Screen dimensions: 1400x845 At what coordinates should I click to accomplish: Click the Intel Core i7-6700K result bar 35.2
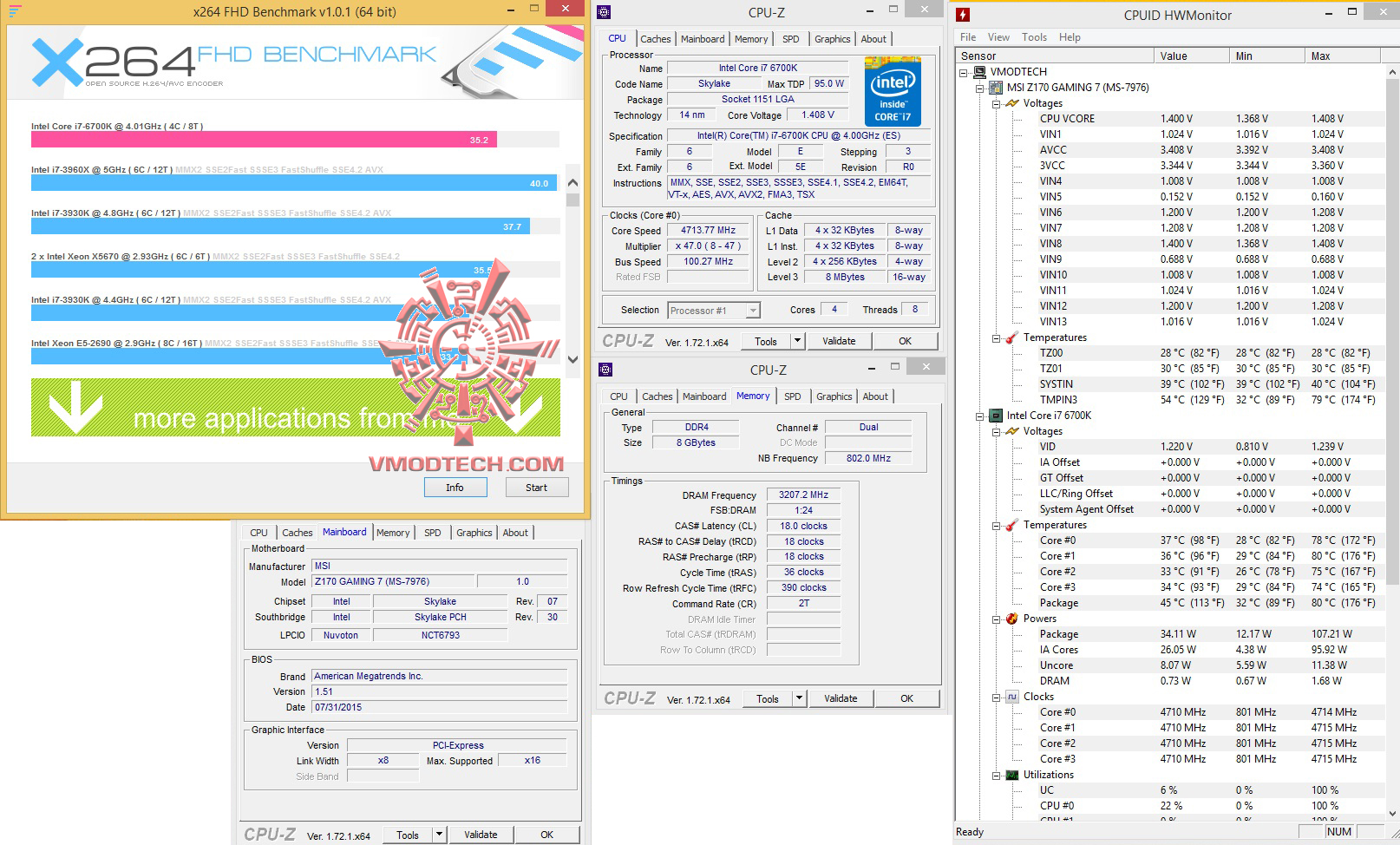point(264,140)
